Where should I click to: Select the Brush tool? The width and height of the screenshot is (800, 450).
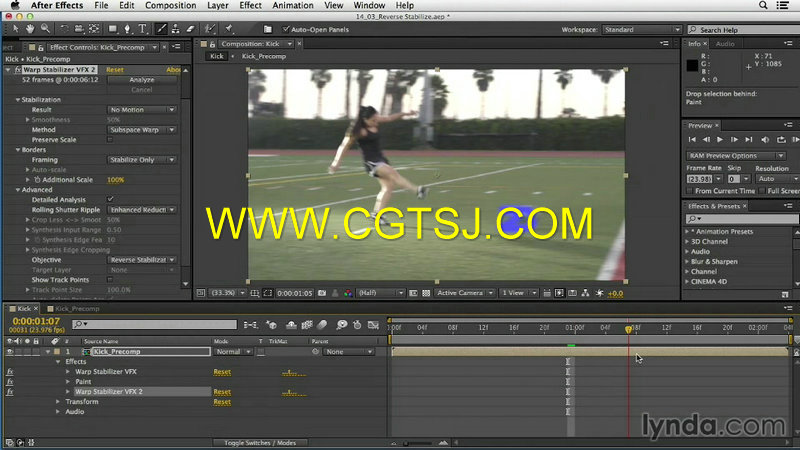pos(161,29)
